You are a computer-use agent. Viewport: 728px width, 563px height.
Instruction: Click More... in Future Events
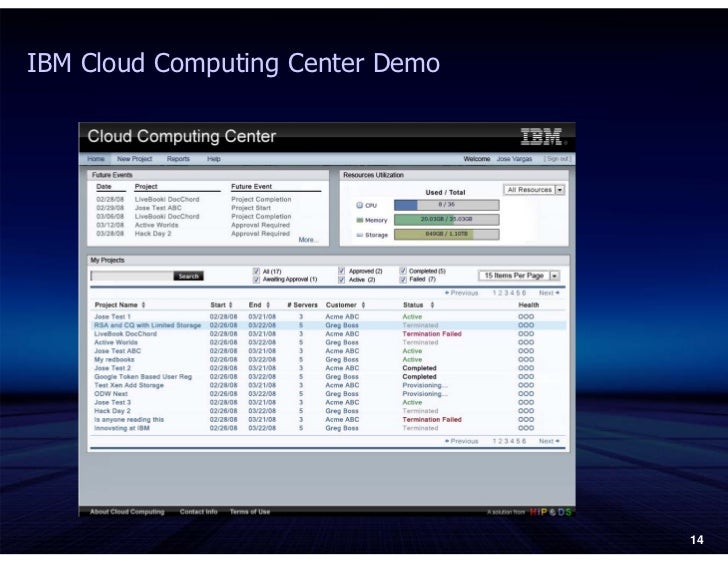308,240
